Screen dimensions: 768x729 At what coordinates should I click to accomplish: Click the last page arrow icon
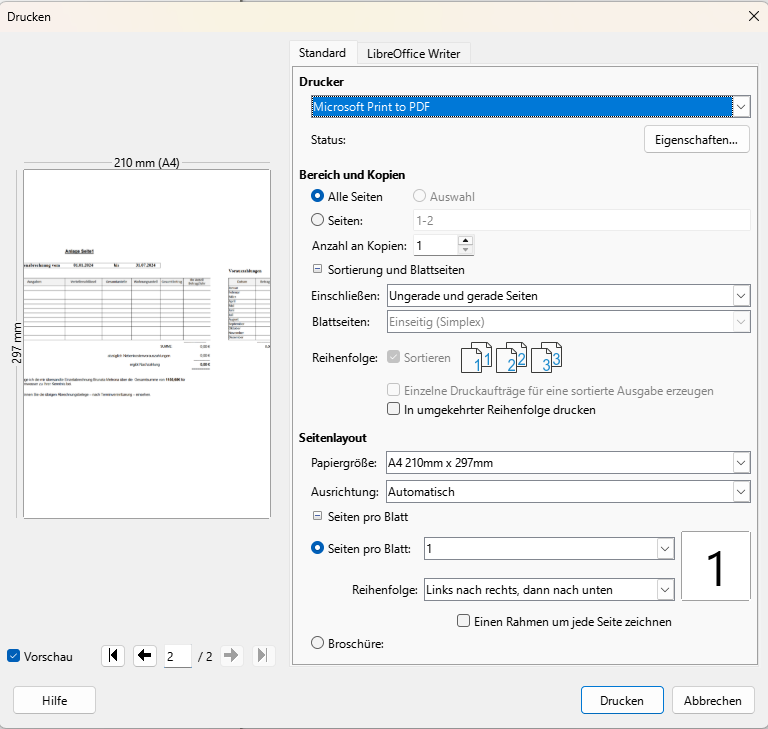pyautogui.click(x=263, y=656)
